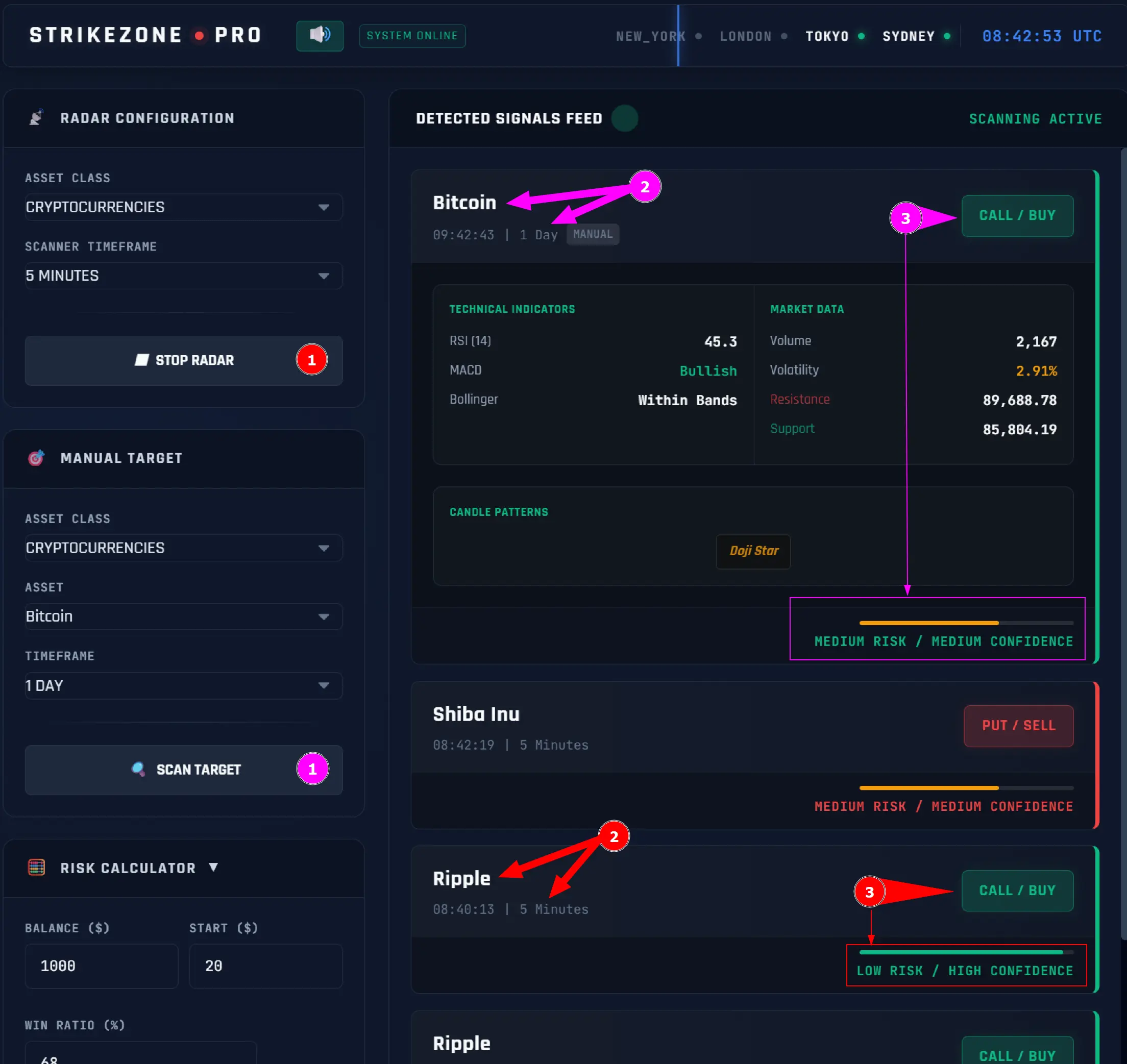Click the London session status dot
This screenshot has width=1127, height=1064.
coord(784,36)
